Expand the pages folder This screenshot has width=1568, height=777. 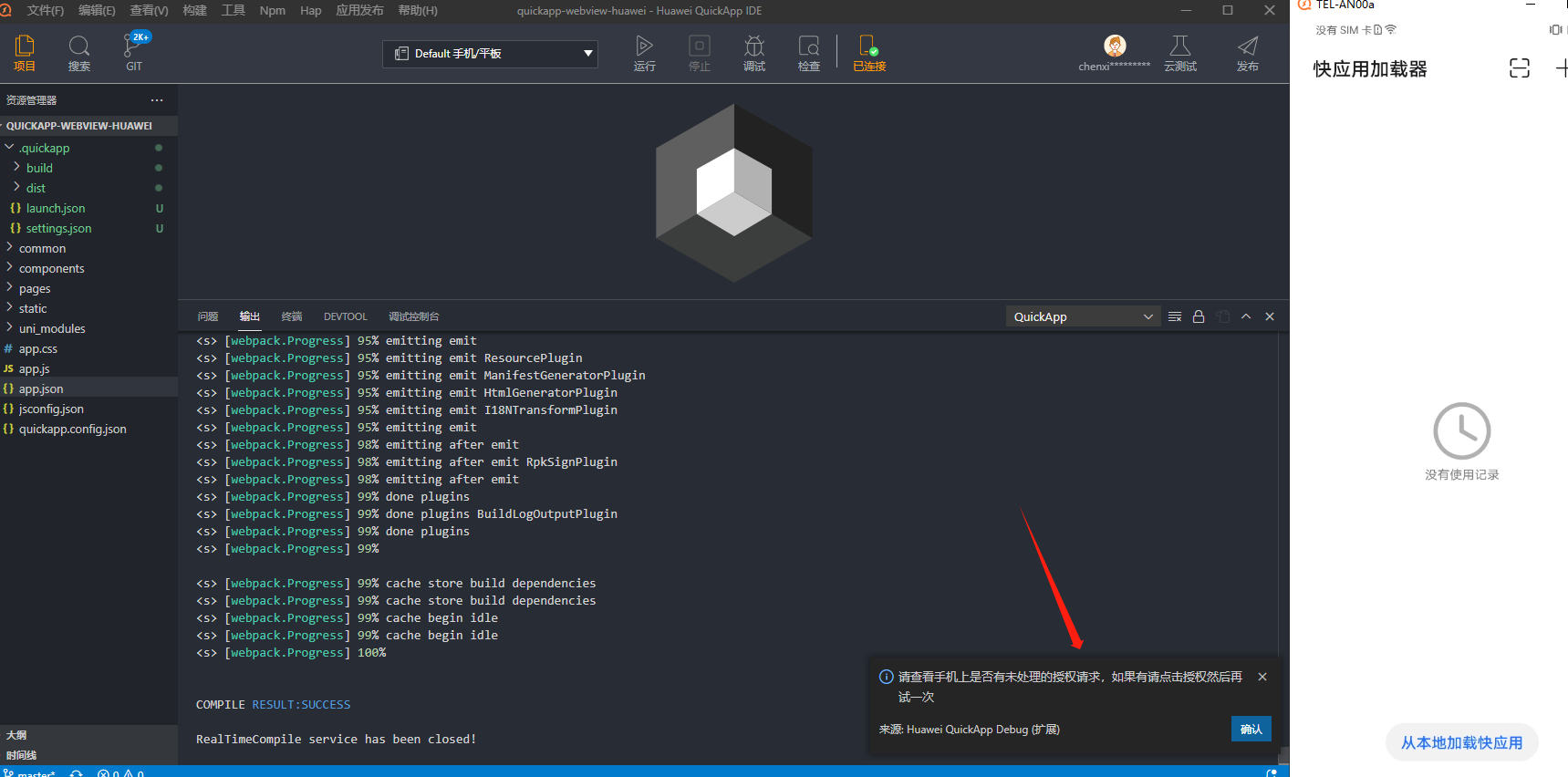point(9,288)
